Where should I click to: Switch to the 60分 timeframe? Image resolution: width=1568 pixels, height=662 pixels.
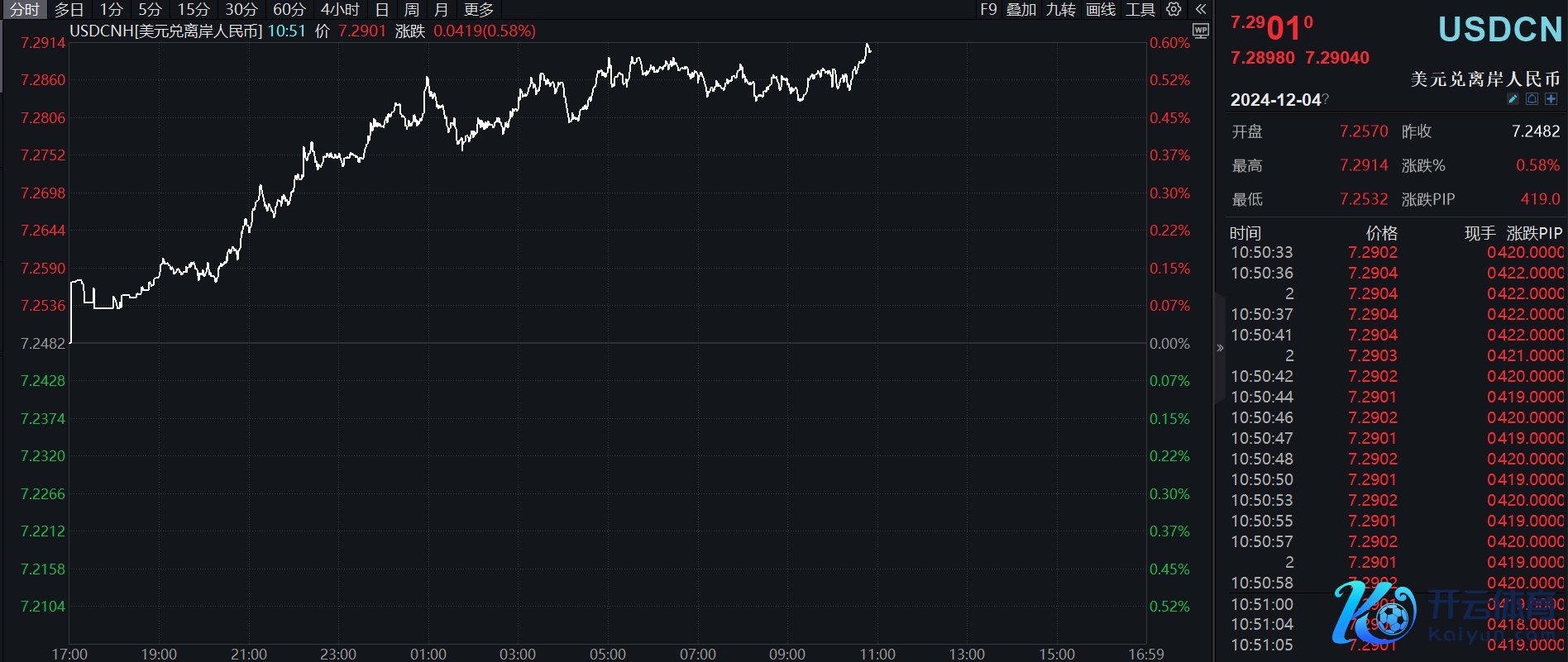click(x=289, y=9)
